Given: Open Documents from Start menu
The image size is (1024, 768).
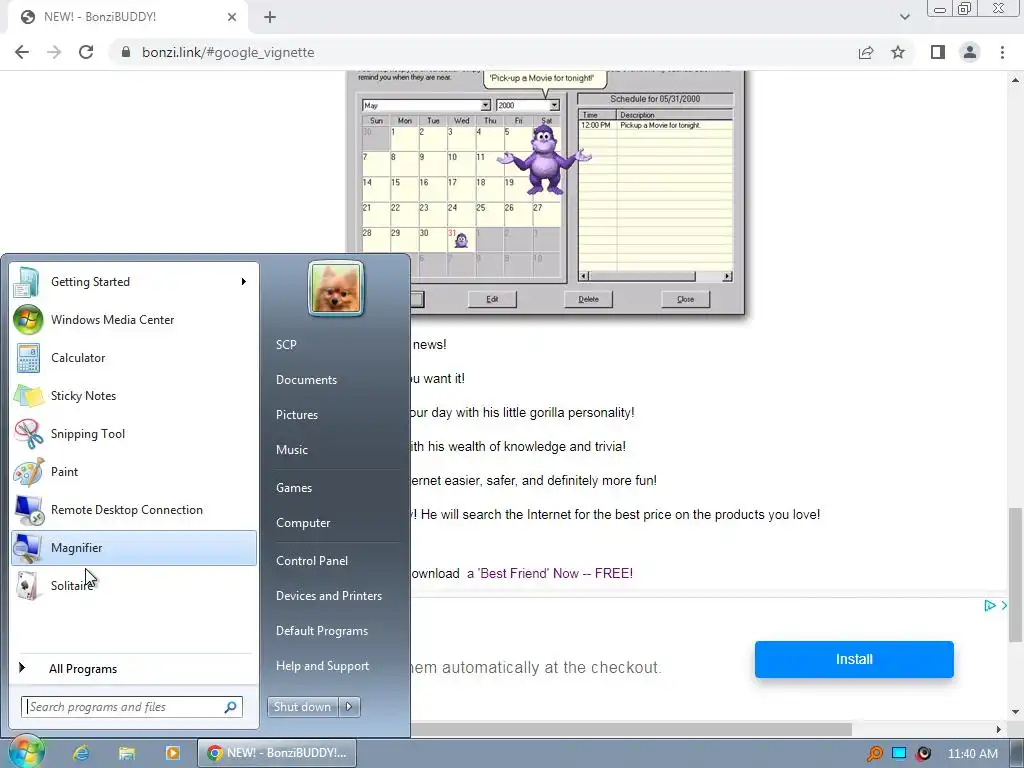Looking at the screenshot, I should point(306,380).
